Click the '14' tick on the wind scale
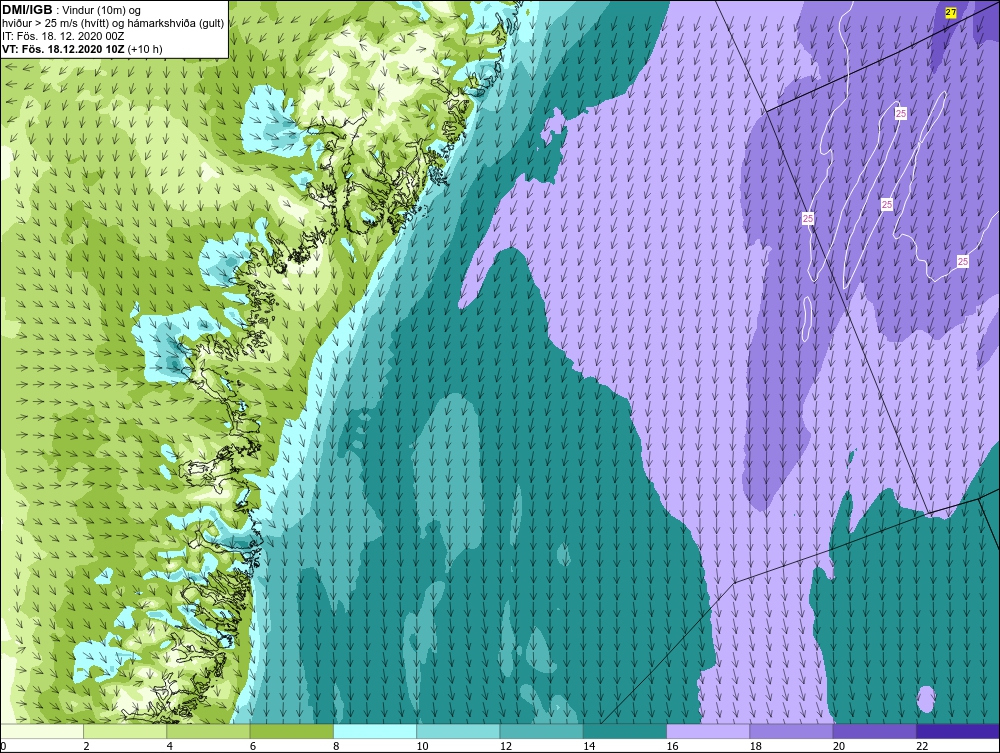 (x=589, y=747)
